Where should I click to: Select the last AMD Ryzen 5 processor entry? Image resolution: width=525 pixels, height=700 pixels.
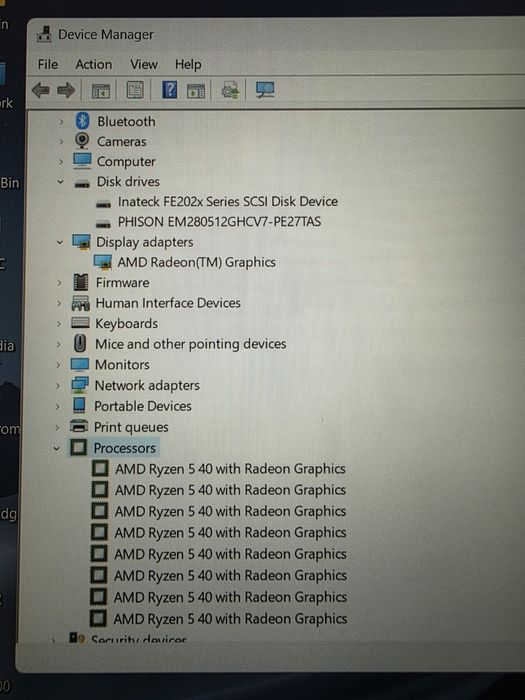(x=230, y=619)
